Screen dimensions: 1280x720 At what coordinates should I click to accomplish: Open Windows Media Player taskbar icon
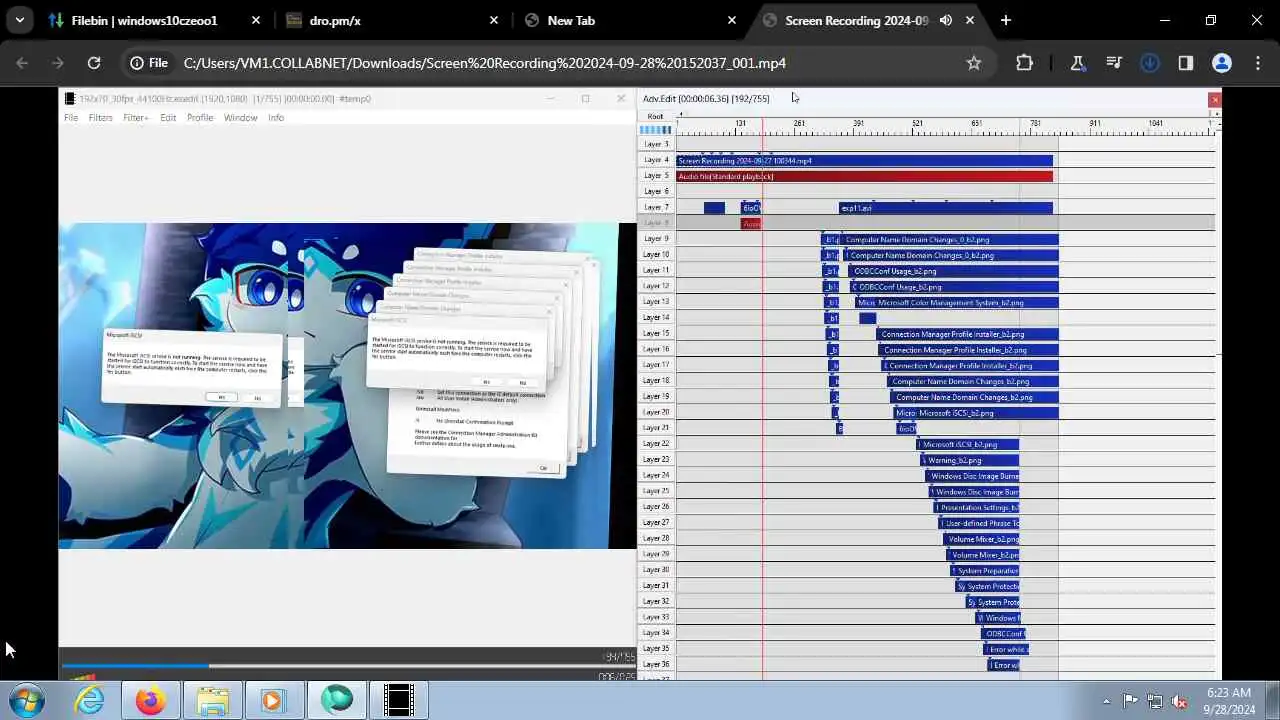pos(273,700)
